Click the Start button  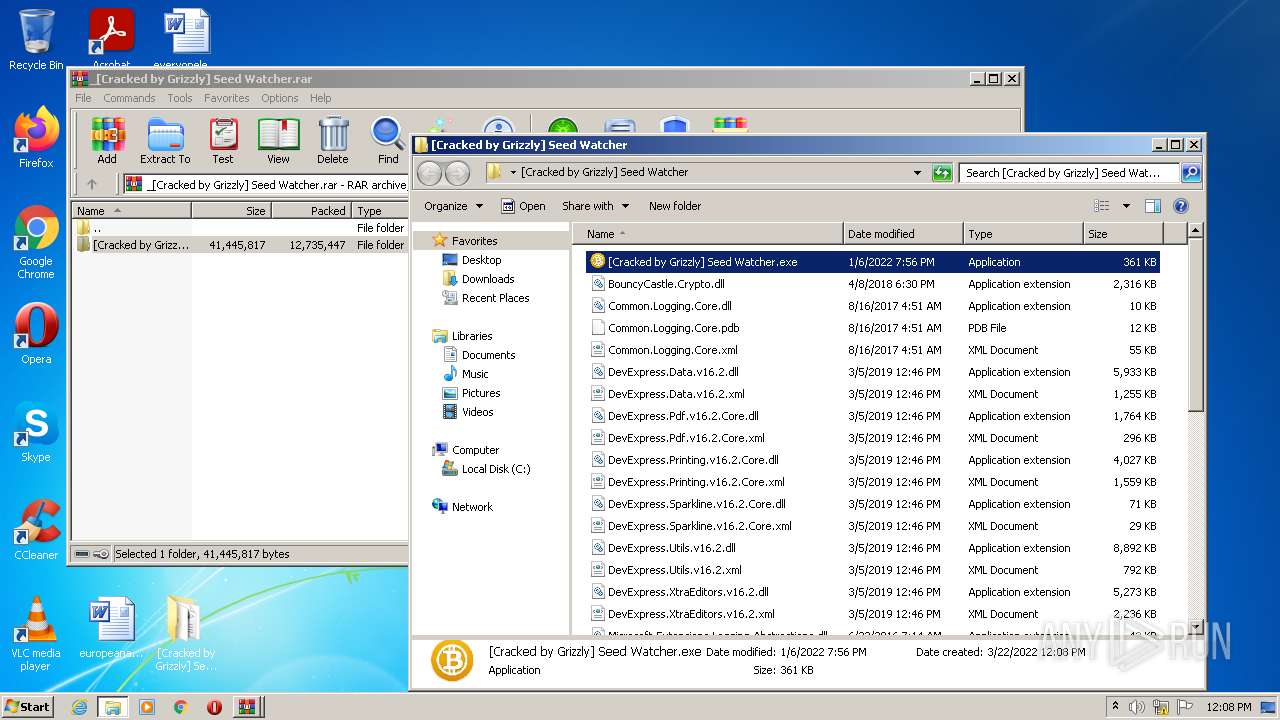(x=28, y=707)
